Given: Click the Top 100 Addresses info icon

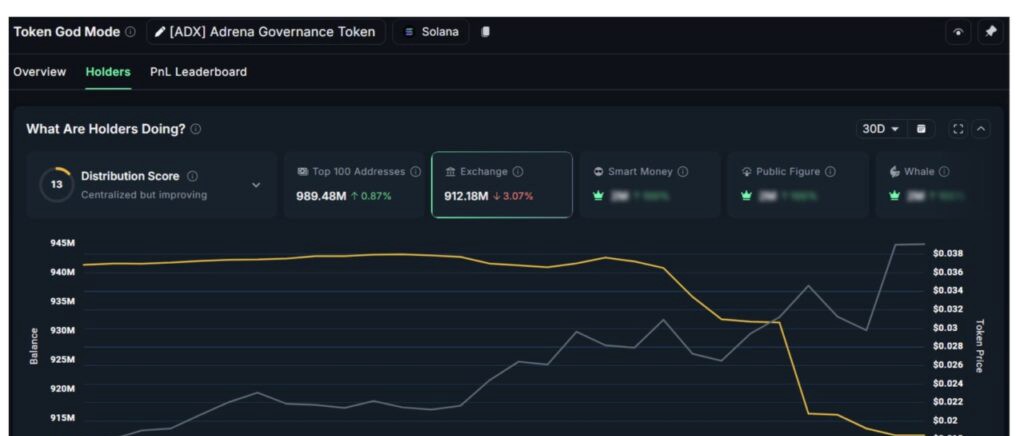Looking at the screenshot, I should [x=415, y=172].
